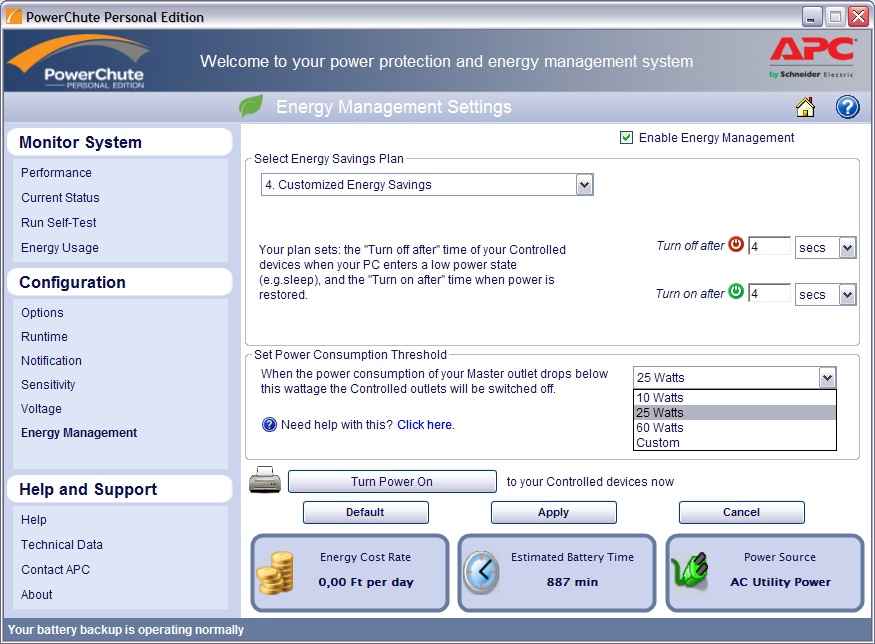Image resolution: width=875 pixels, height=644 pixels.
Task: Focus the Turn off after value field
Action: [769, 247]
